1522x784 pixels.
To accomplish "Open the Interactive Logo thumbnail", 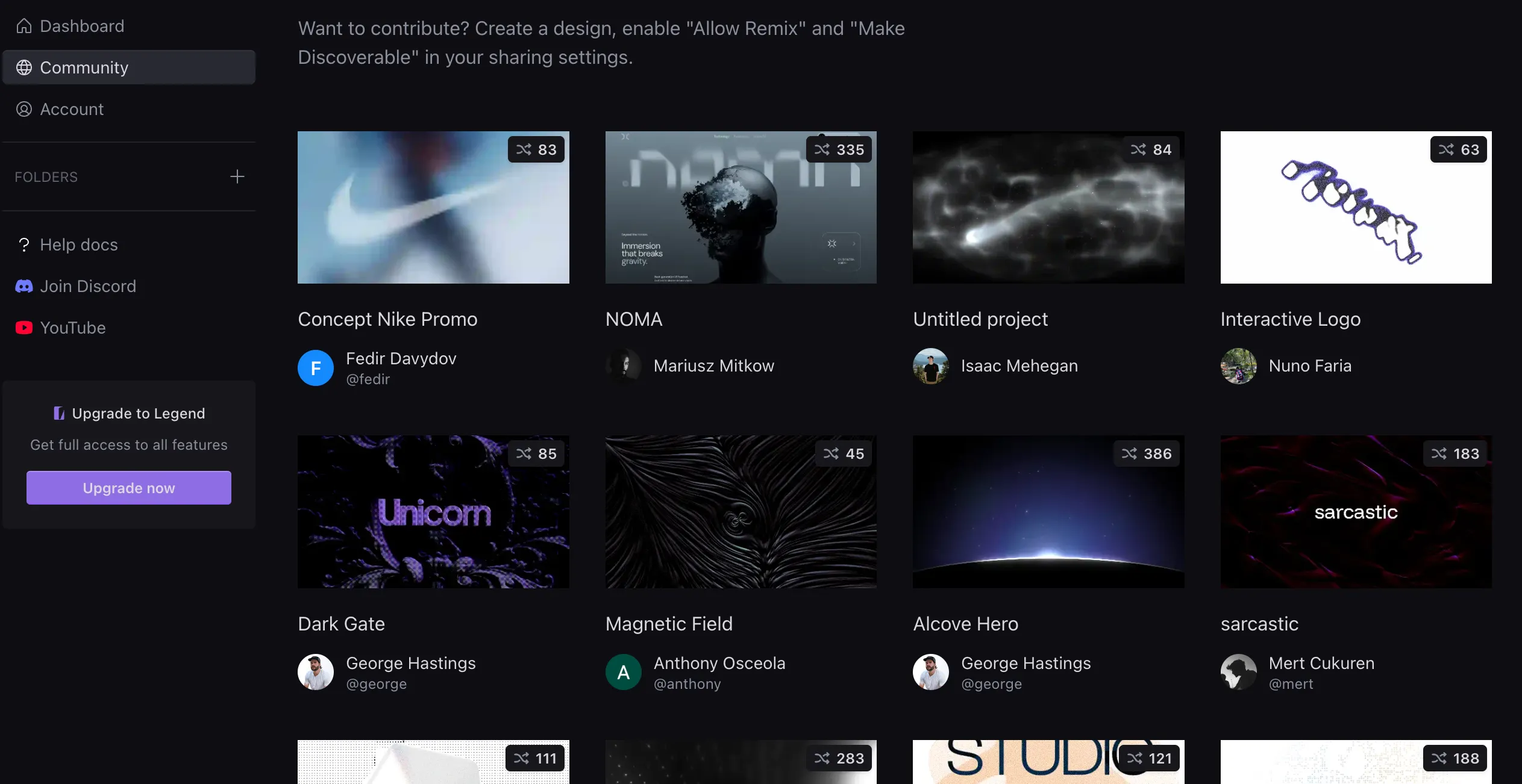I will (1356, 208).
